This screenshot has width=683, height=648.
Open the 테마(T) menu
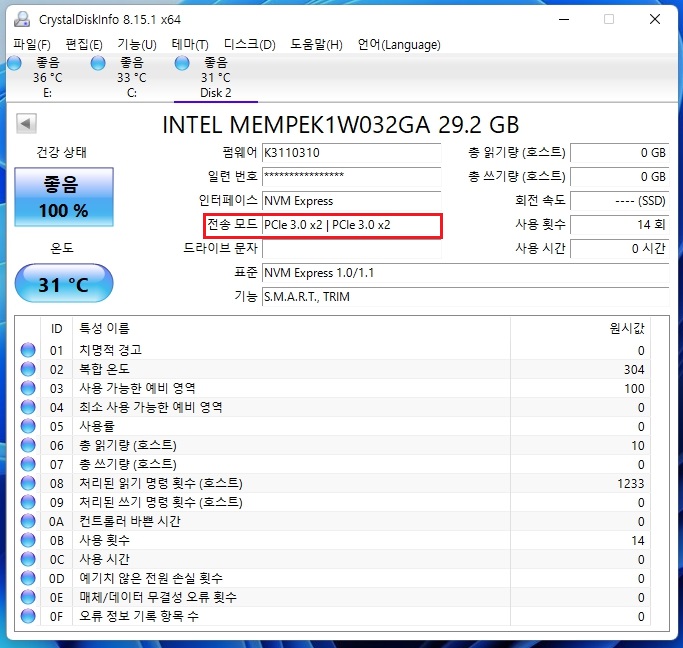pyautogui.click(x=190, y=44)
